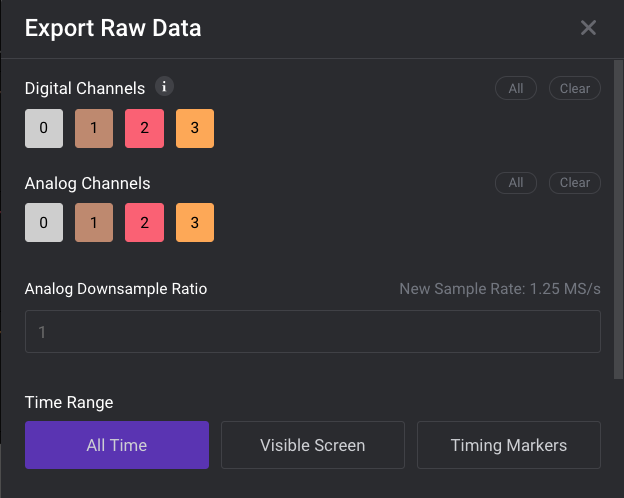The image size is (624, 498).
Task: Select All analog channels
Action: tap(516, 183)
